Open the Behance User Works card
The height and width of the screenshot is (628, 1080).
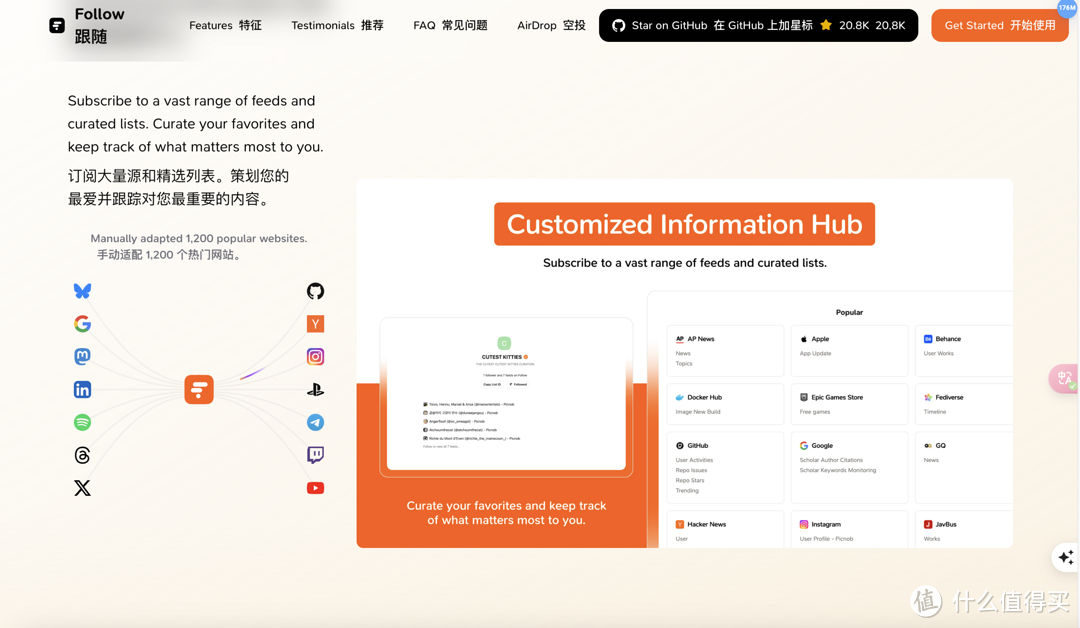[x=964, y=350]
